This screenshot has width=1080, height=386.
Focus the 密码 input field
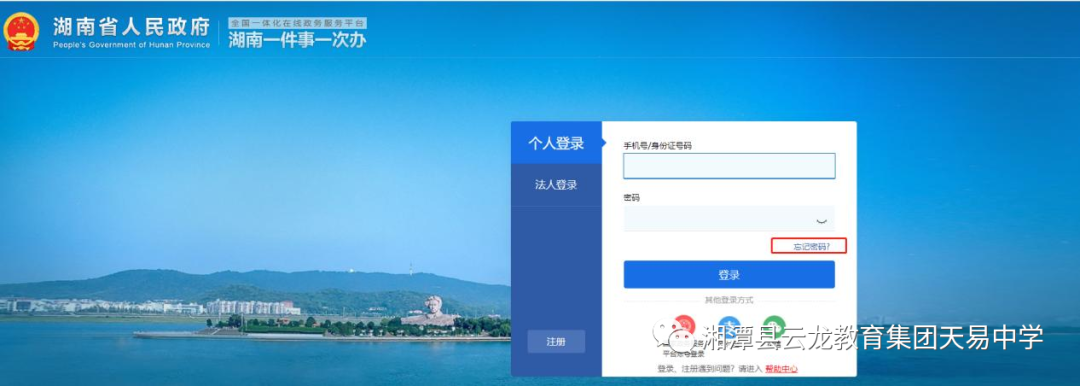pyautogui.click(x=729, y=219)
